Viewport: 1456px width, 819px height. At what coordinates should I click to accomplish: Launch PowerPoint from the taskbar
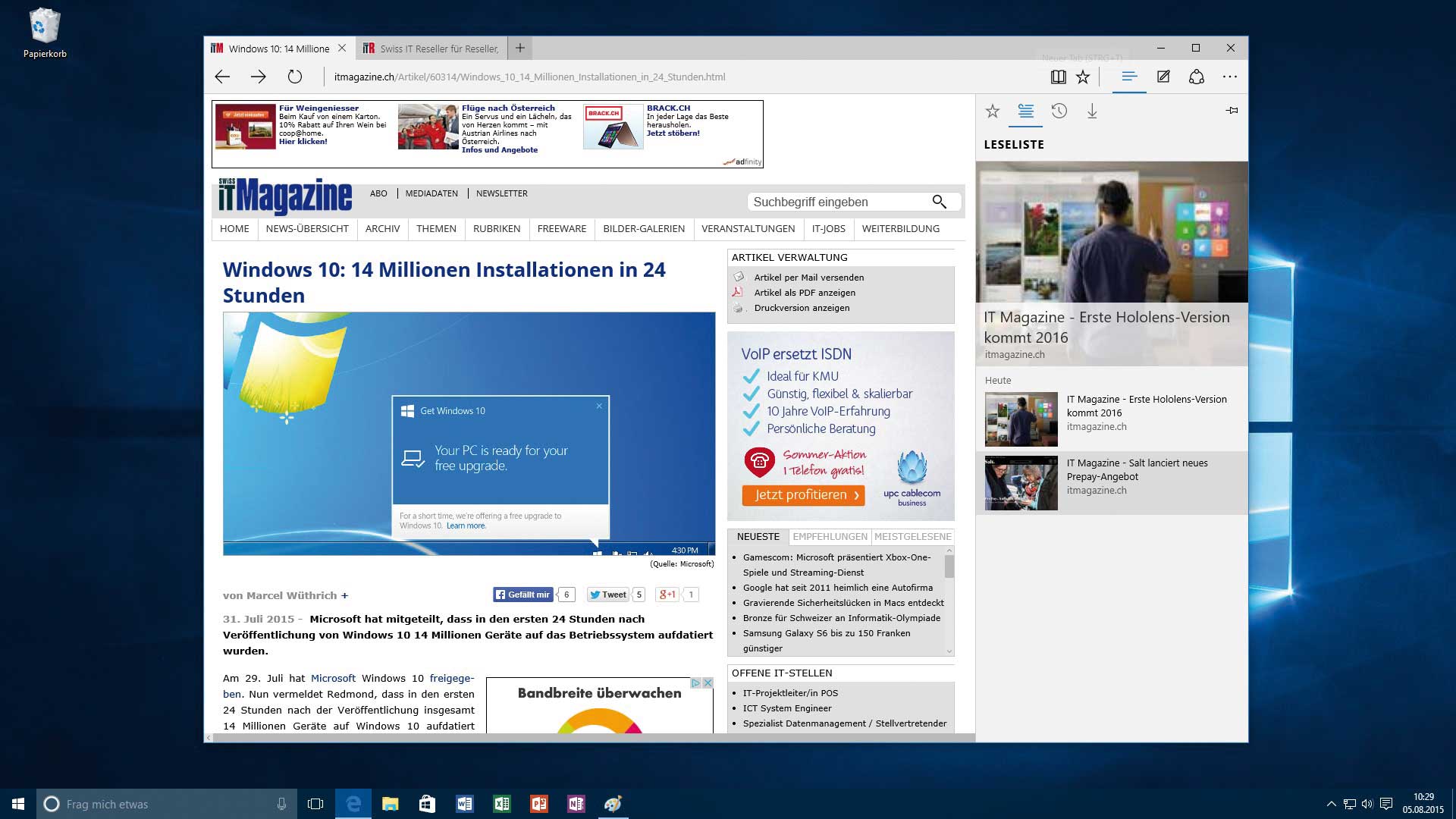click(538, 804)
